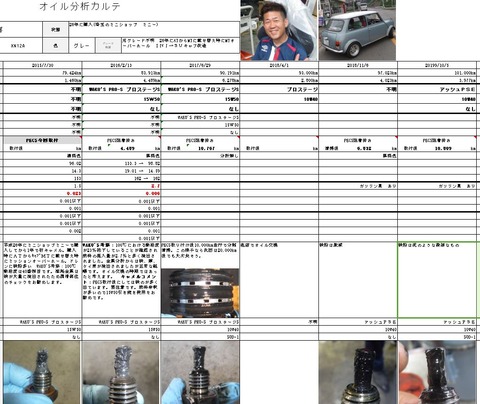Select the 4,409 distance value
This screenshot has height=404, width=480.
tap(127, 148)
